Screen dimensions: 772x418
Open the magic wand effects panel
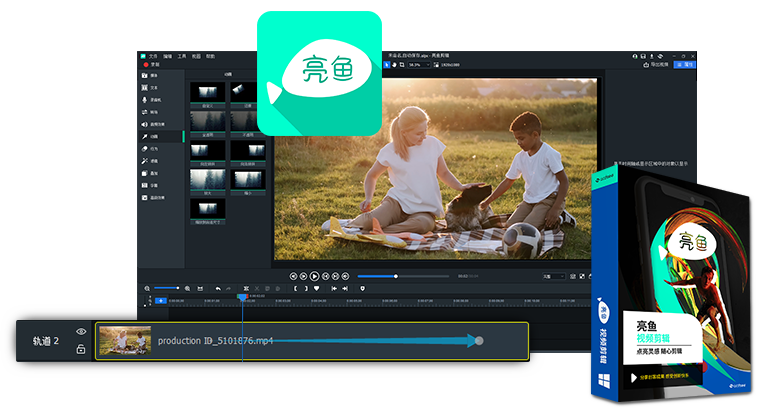click(x=145, y=161)
